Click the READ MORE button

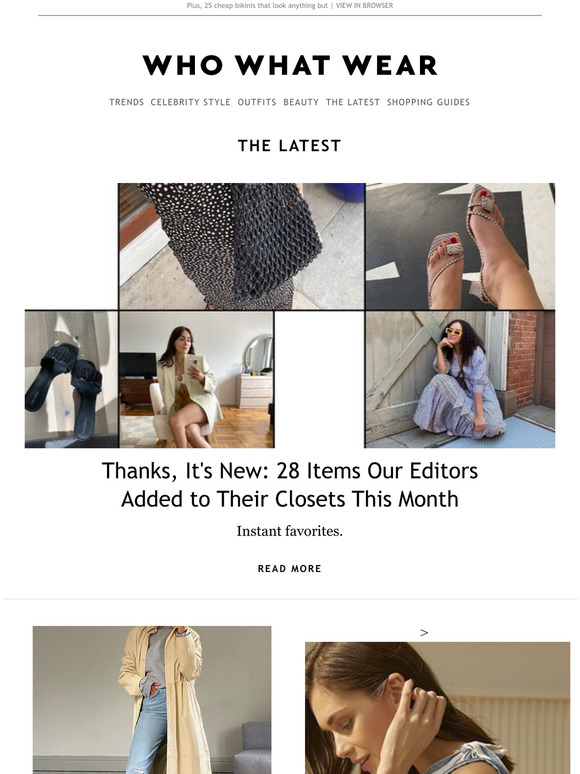[290, 569]
